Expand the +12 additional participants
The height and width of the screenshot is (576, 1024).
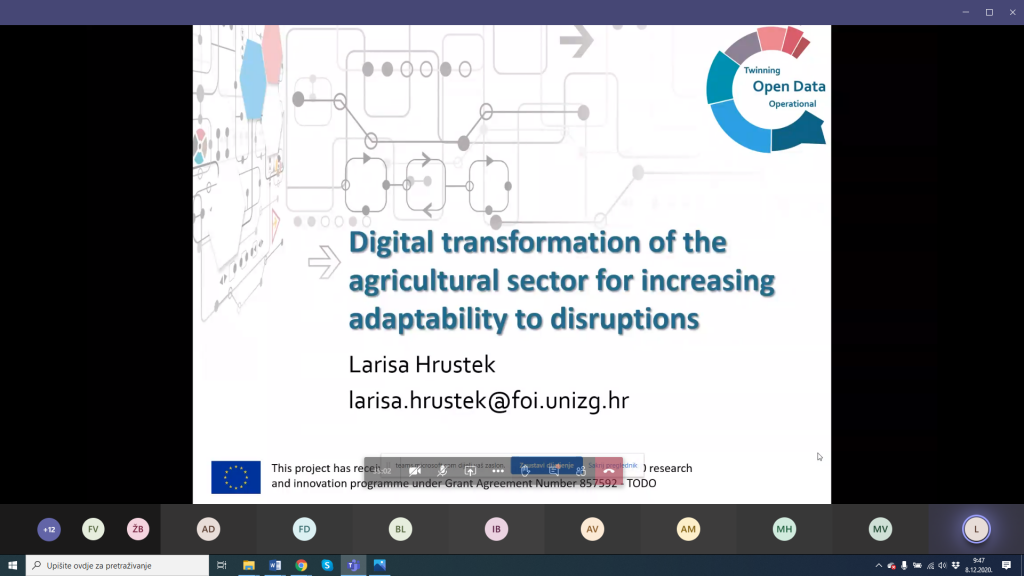click(48, 529)
